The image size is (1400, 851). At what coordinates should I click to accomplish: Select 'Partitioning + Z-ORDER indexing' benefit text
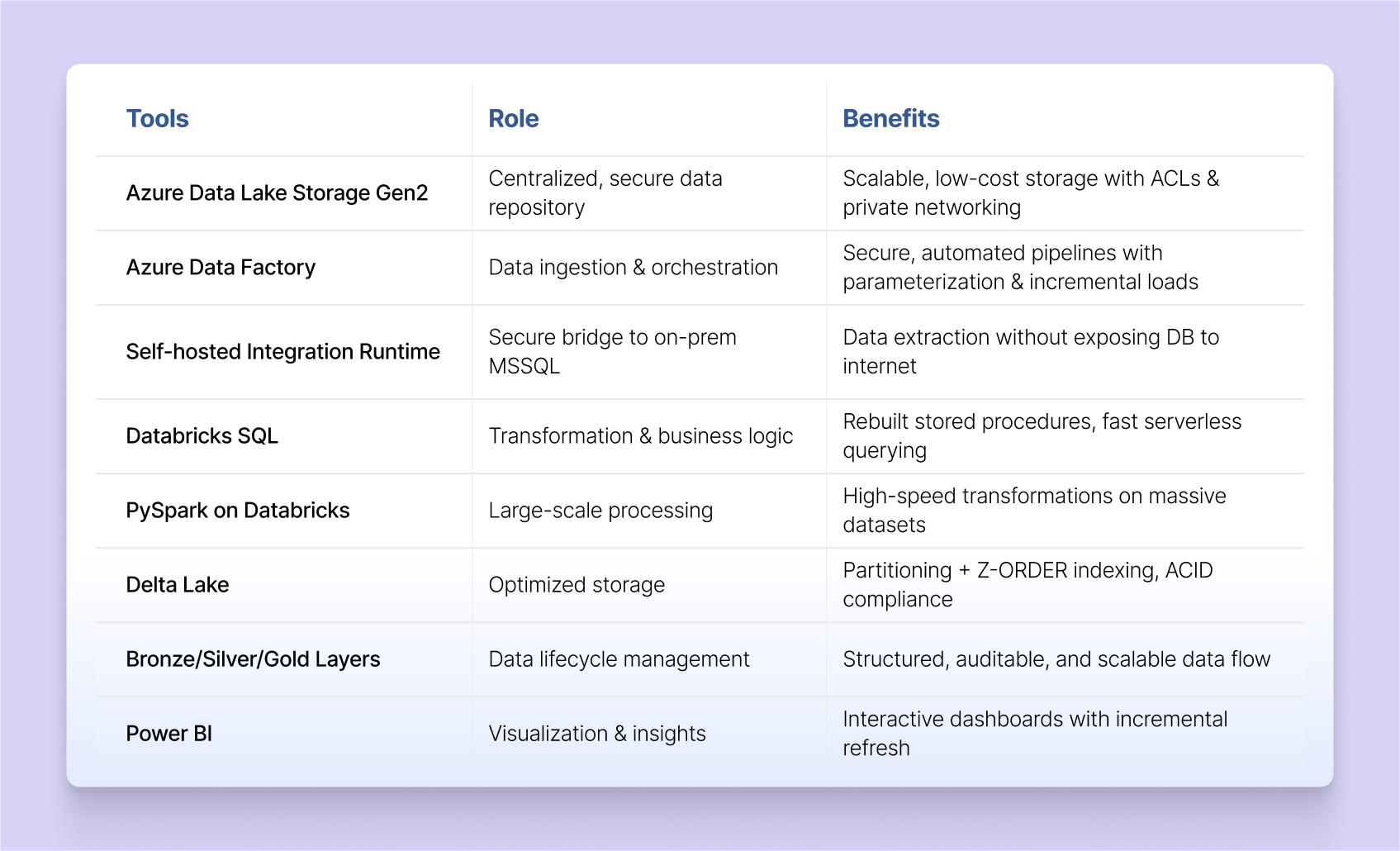1027,571
